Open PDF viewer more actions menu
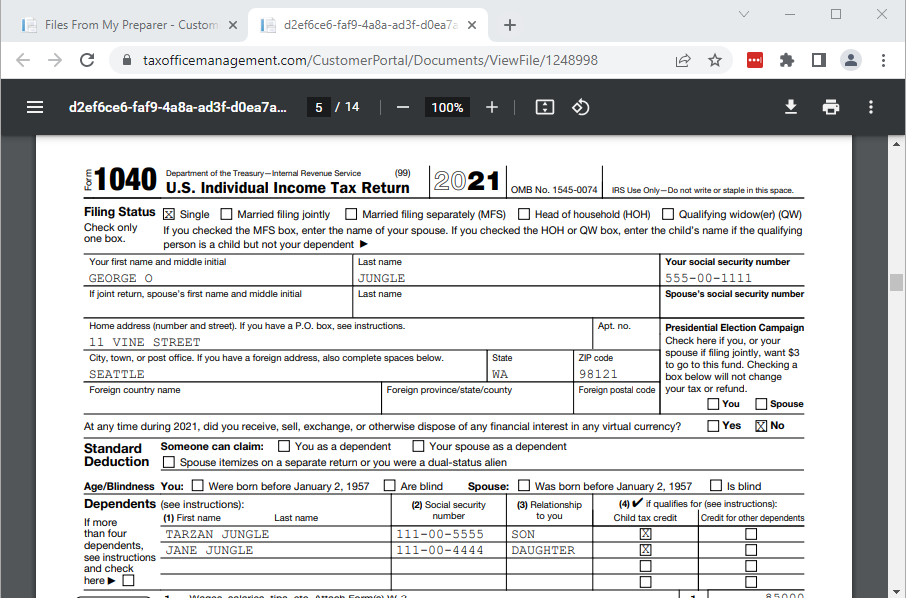This screenshot has width=906, height=598. tap(871, 107)
